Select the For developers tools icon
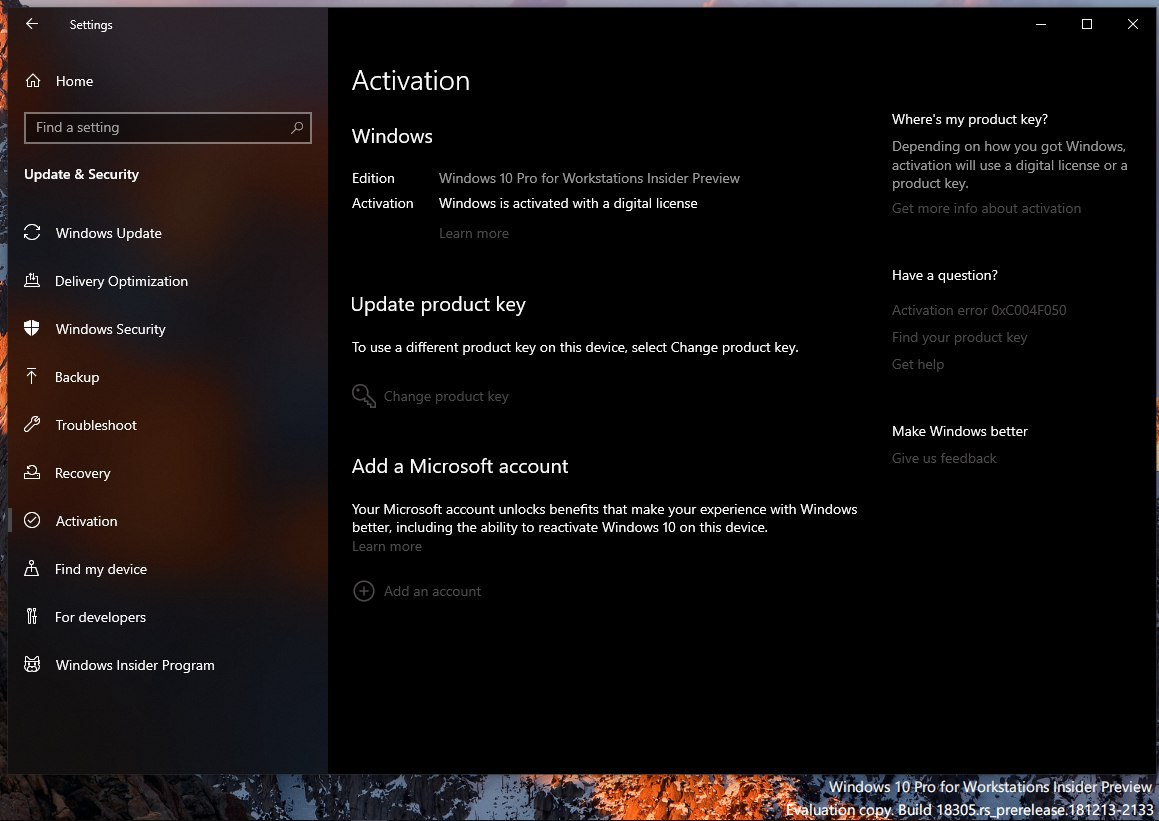Screen dimensions: 1159x821 pyautogui.click(x=32, y=616)
